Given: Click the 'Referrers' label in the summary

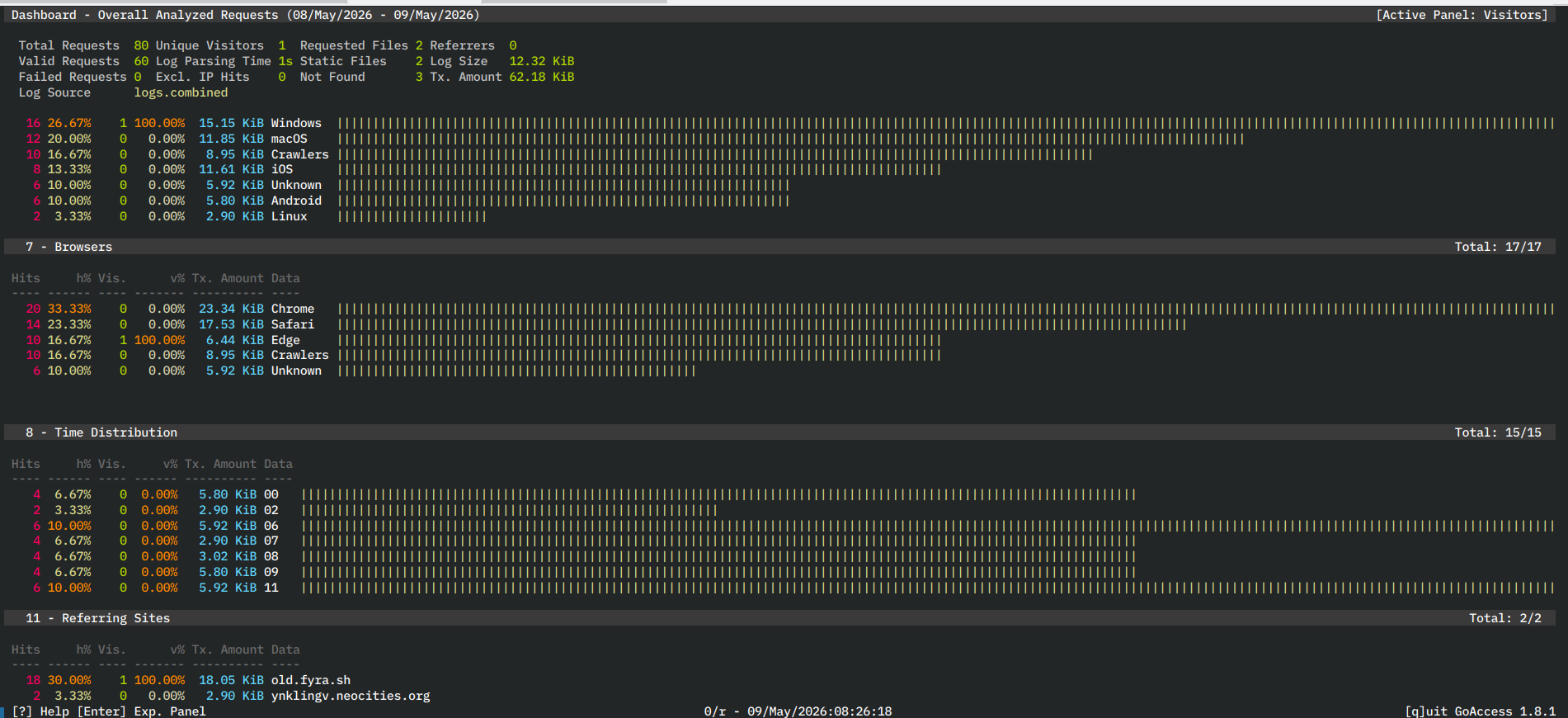Looking at the screenshot, I should point(463,45).
